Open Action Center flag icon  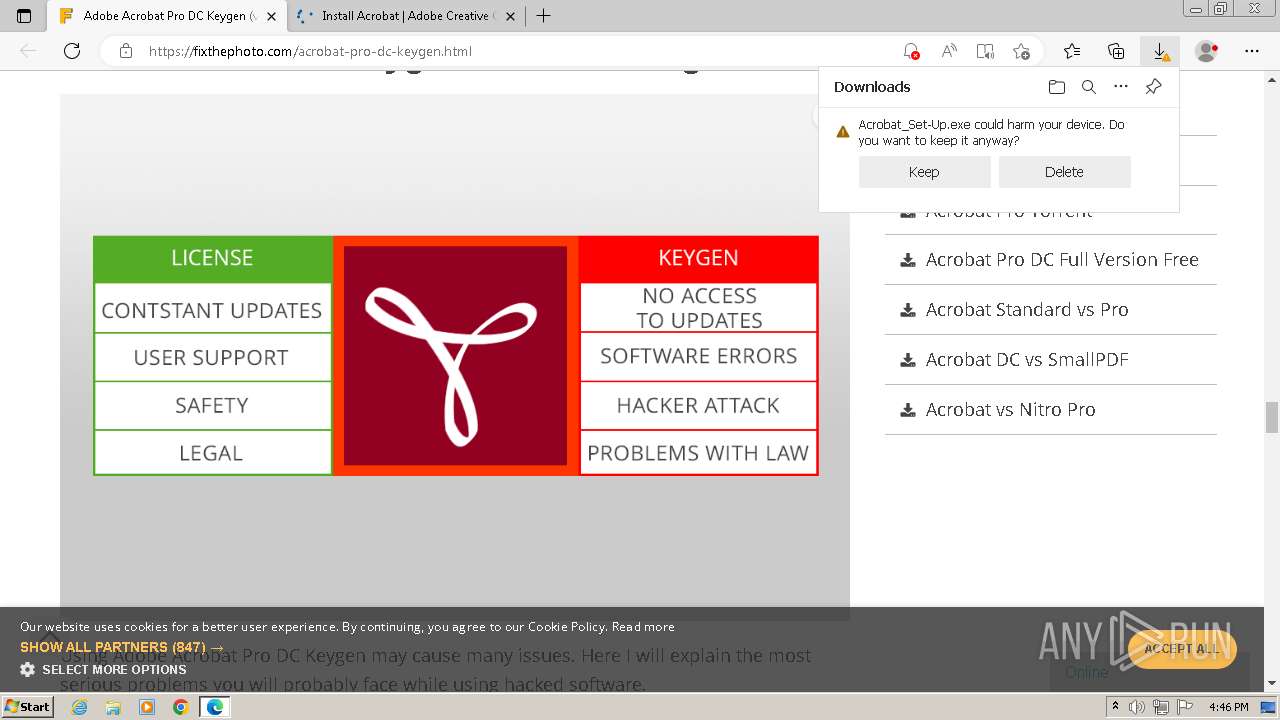[1184, 707]
